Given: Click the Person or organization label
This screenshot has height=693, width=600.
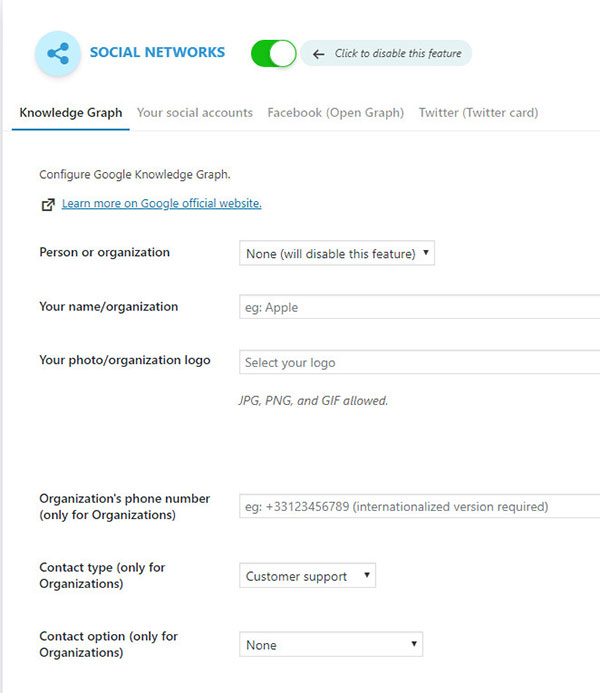Looking at the screenshot, I should [105, 253].
